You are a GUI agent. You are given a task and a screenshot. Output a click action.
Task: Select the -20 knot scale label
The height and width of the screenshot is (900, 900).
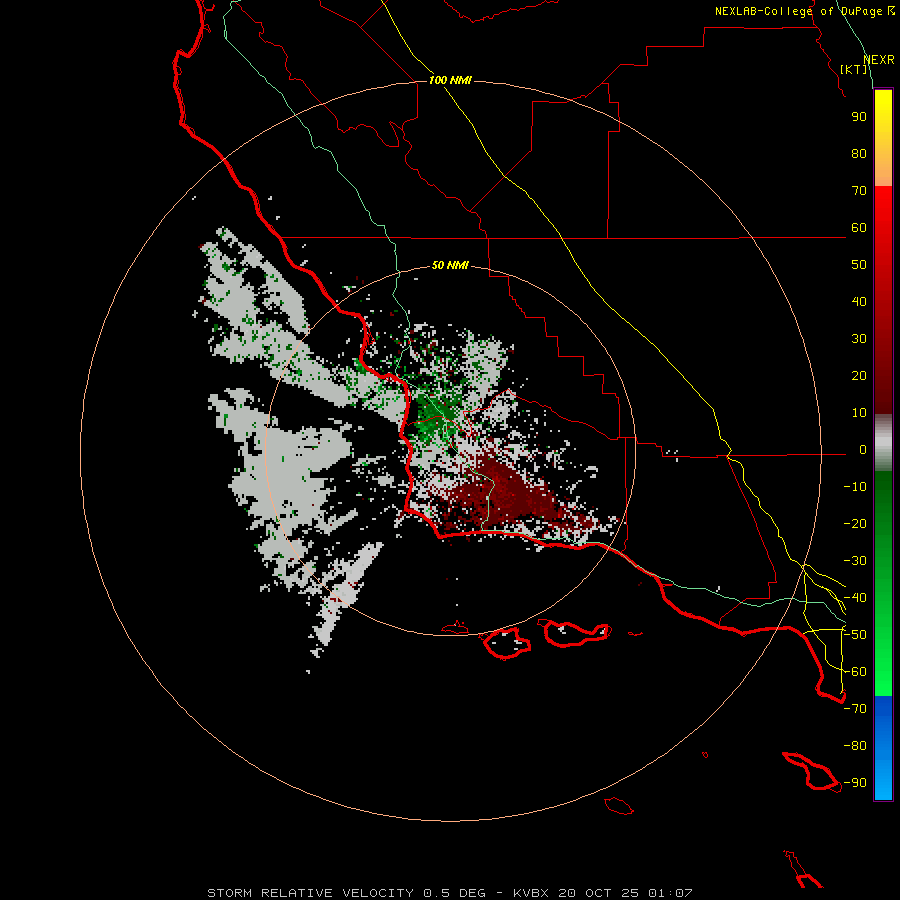[855, 524]
